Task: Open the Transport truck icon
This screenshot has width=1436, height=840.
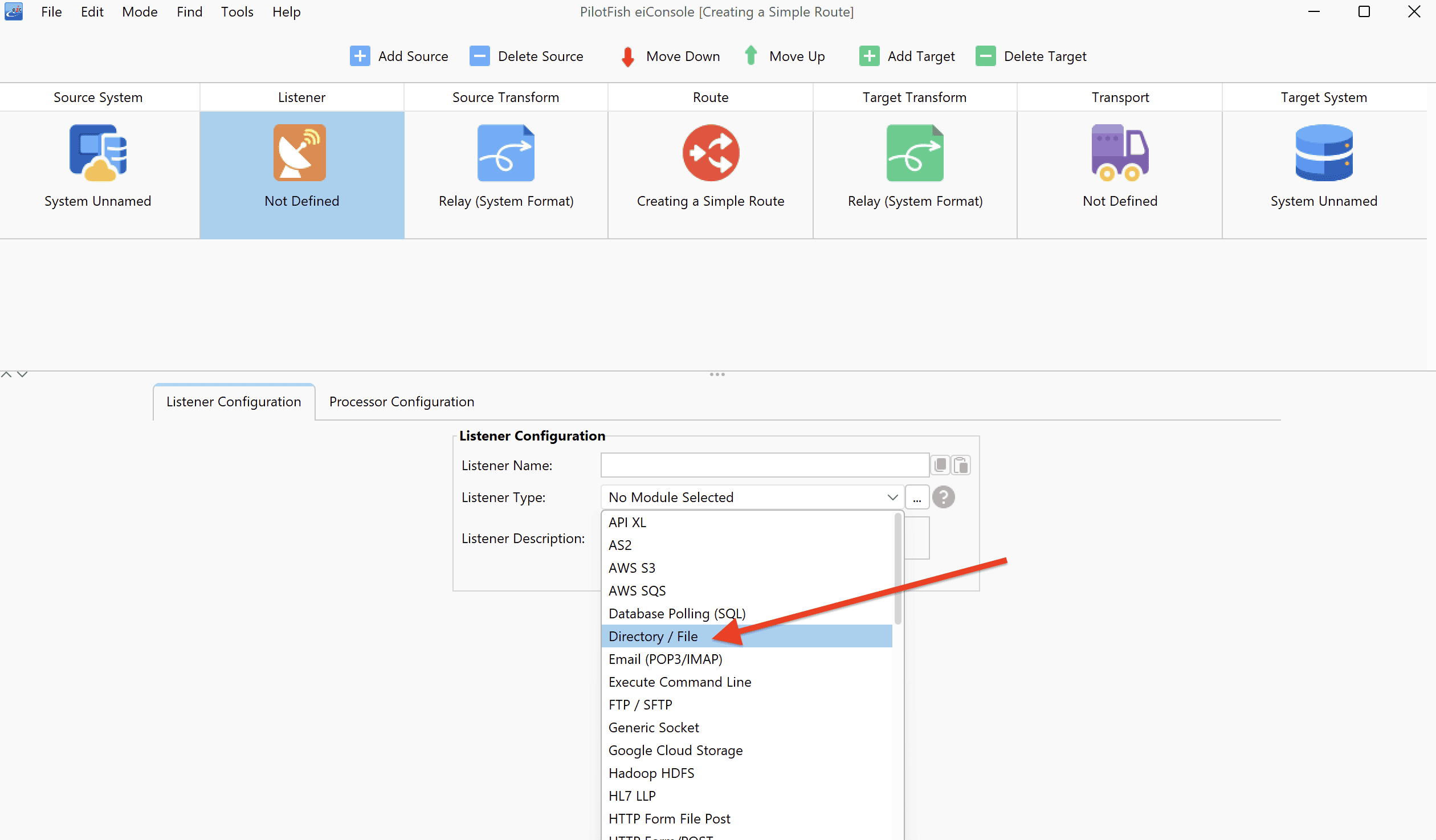Action: click(1120, 153)
